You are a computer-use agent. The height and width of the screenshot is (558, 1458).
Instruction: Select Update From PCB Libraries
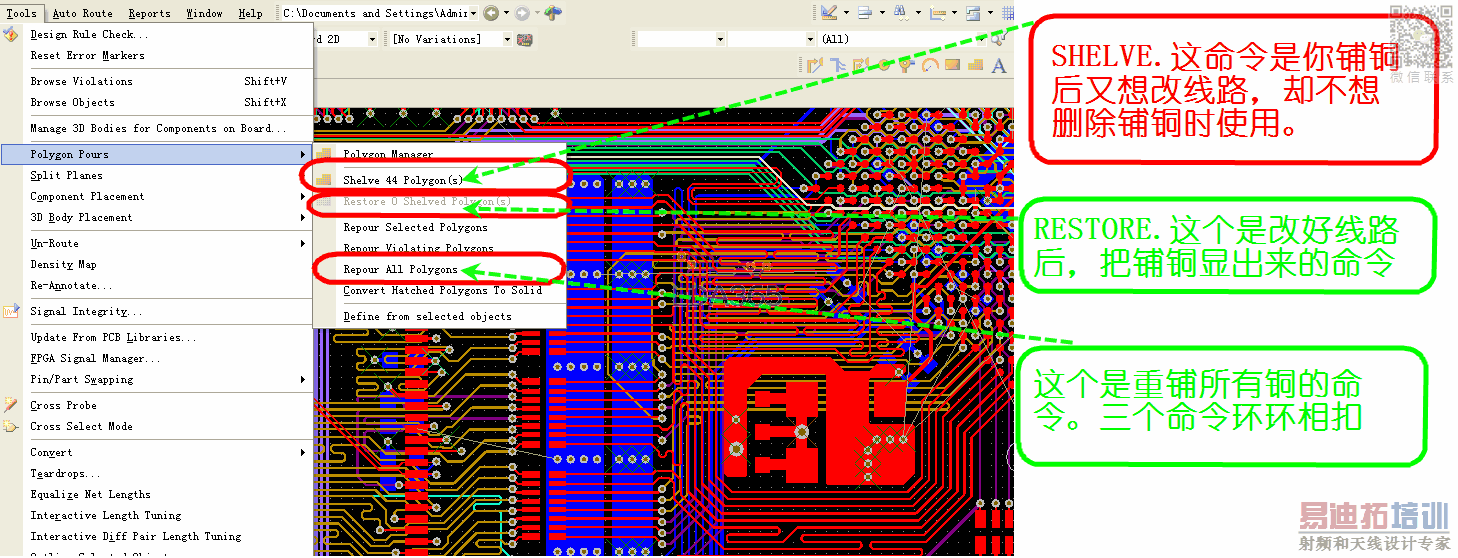point(113,338)
